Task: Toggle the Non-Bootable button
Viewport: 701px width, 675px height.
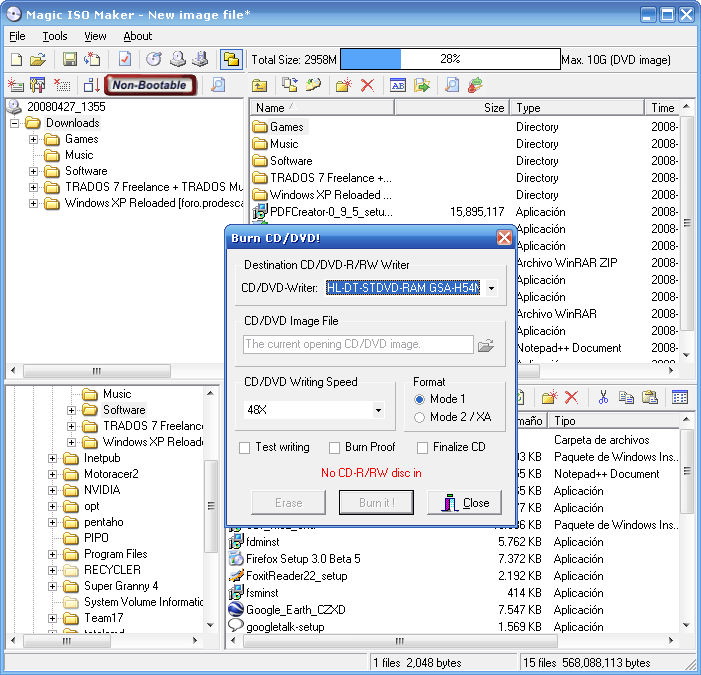Action: [x=150, y=85]
